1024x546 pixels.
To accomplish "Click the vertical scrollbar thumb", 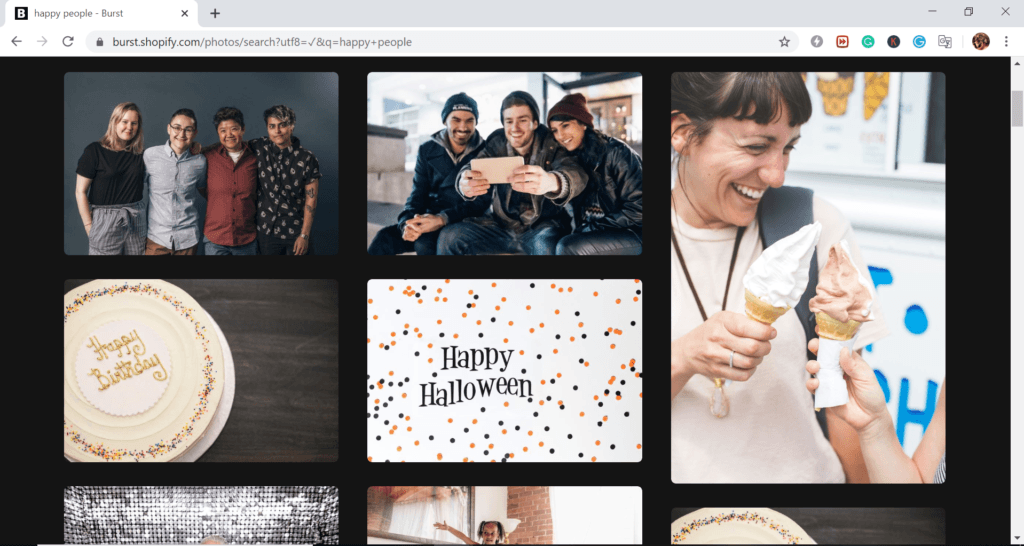I will pyautogui.click(x=1017, y=108).
